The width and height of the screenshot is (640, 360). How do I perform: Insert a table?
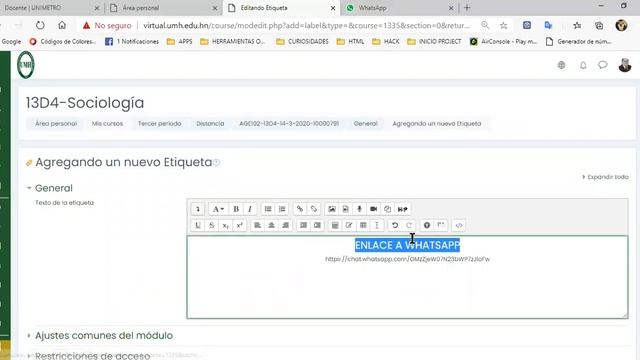coord(363,225)
